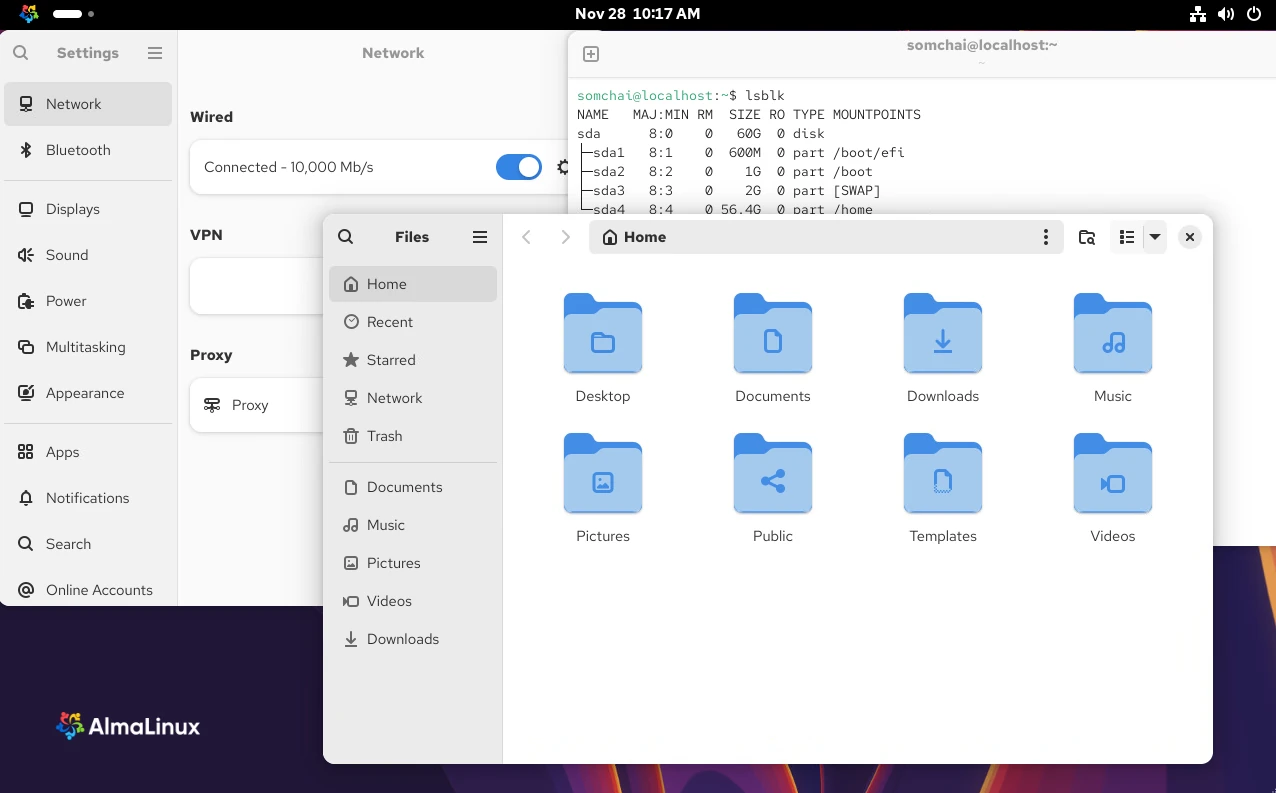
Task: Go to Starred in Files sidebar
Action: coord(390,360)
